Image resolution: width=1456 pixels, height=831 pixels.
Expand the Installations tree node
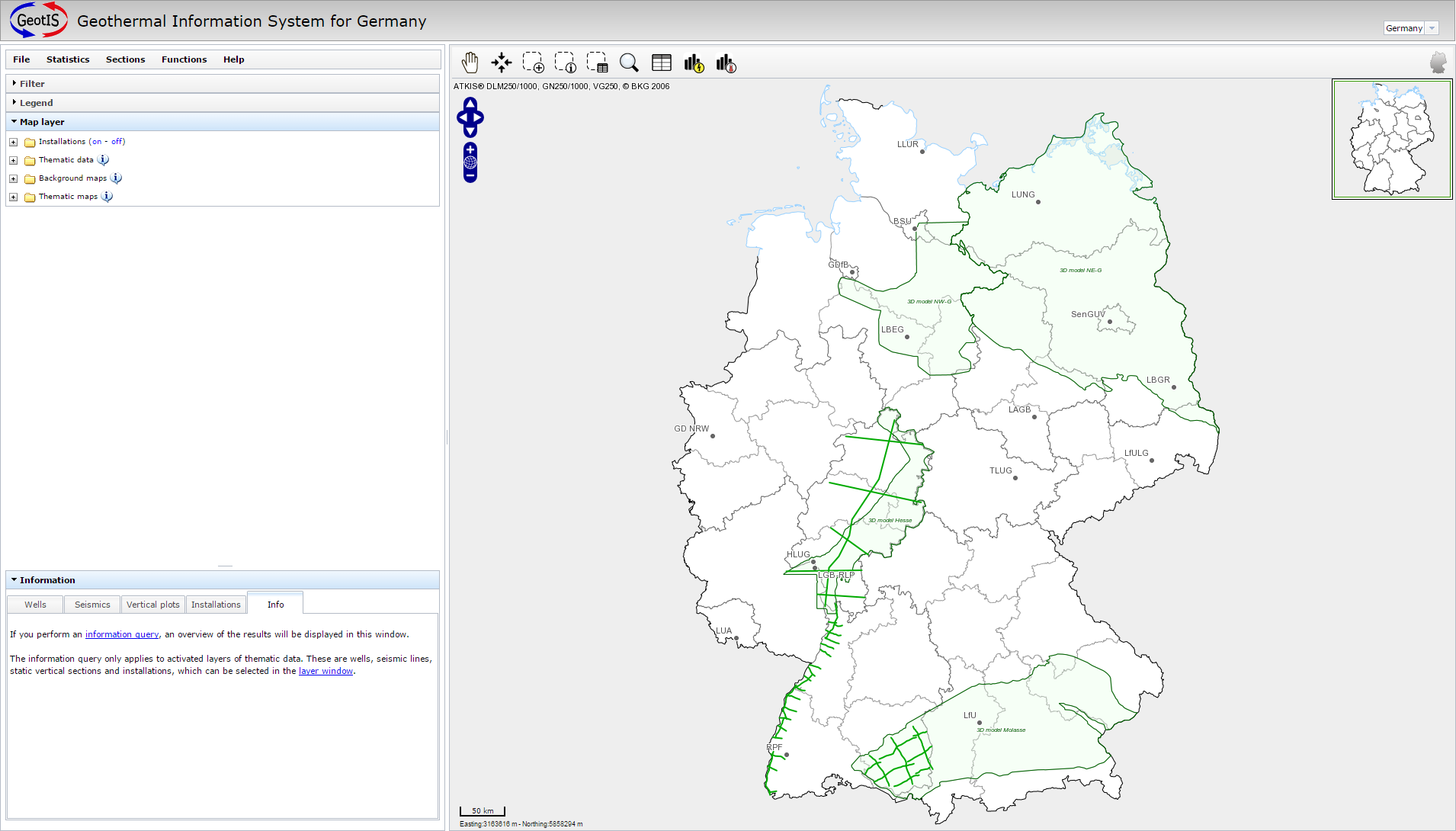click(x=13, y=143)
